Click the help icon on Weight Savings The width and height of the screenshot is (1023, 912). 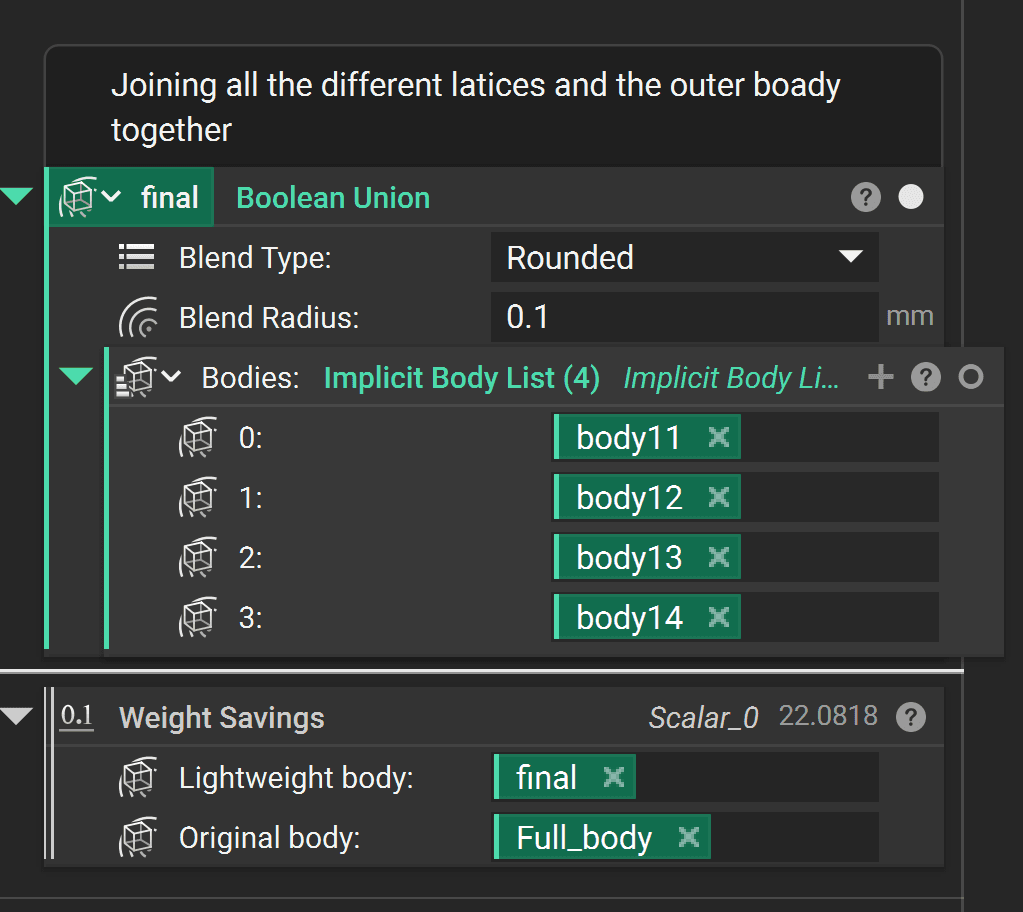click(910, 716)
